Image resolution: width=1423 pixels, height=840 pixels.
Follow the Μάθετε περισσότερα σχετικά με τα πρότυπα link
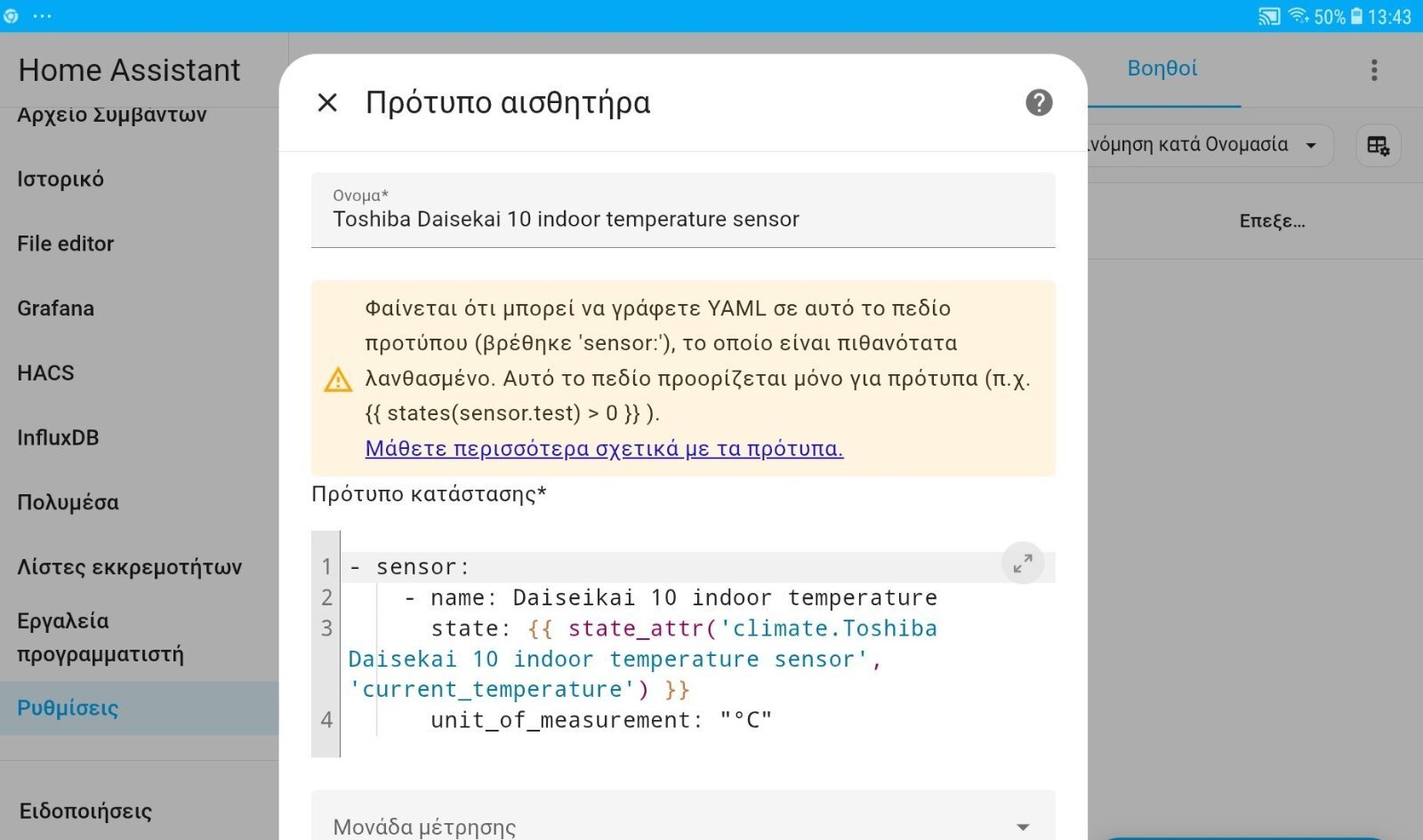tap(604, 449)
